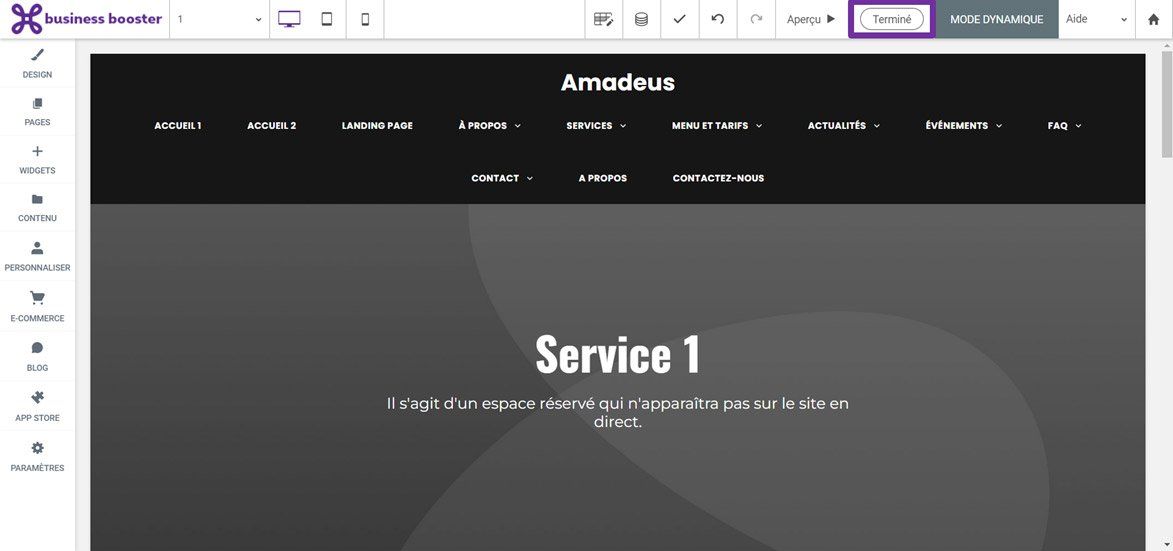Image resolution: width=1173 pixels, height=551 pixels.
Task: Open the Personnaliser panel
Action: tap(37, 256)
